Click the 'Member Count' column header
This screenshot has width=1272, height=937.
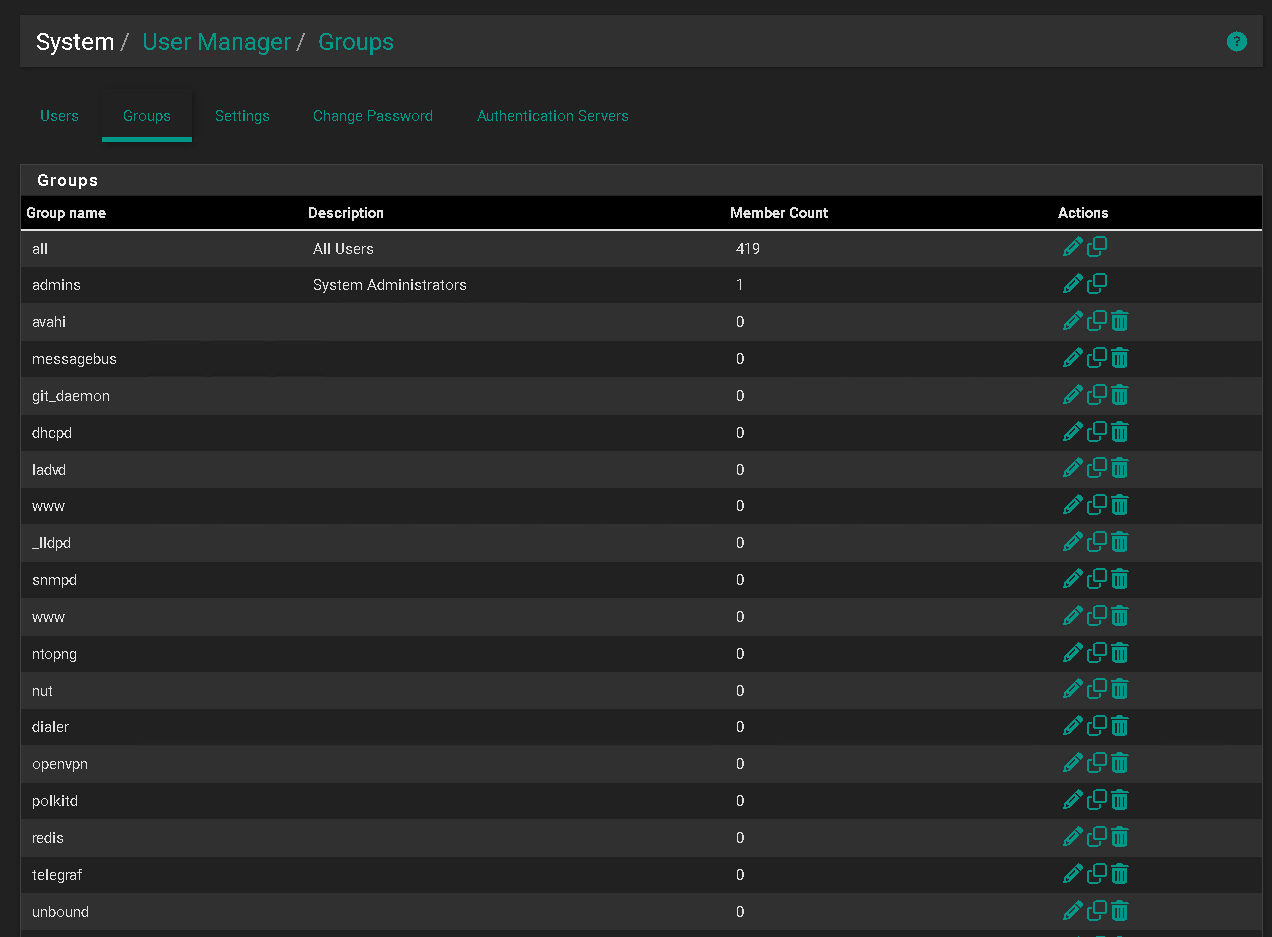[x=779, y=213]
